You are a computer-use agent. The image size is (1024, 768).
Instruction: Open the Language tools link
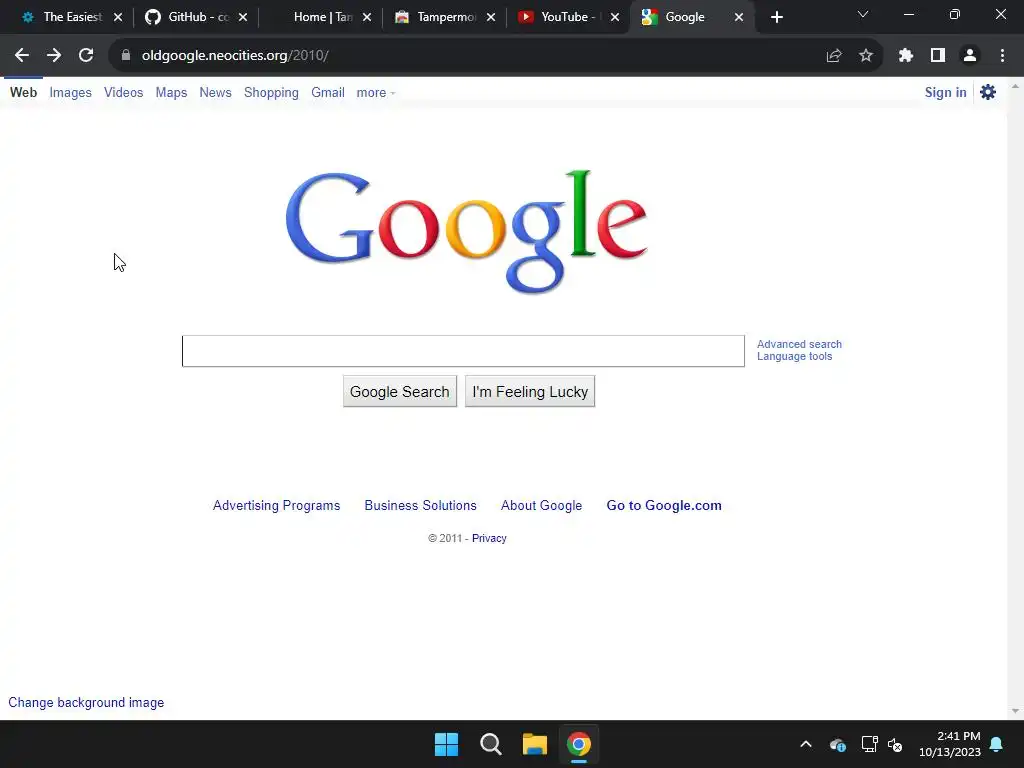(794, 357)
